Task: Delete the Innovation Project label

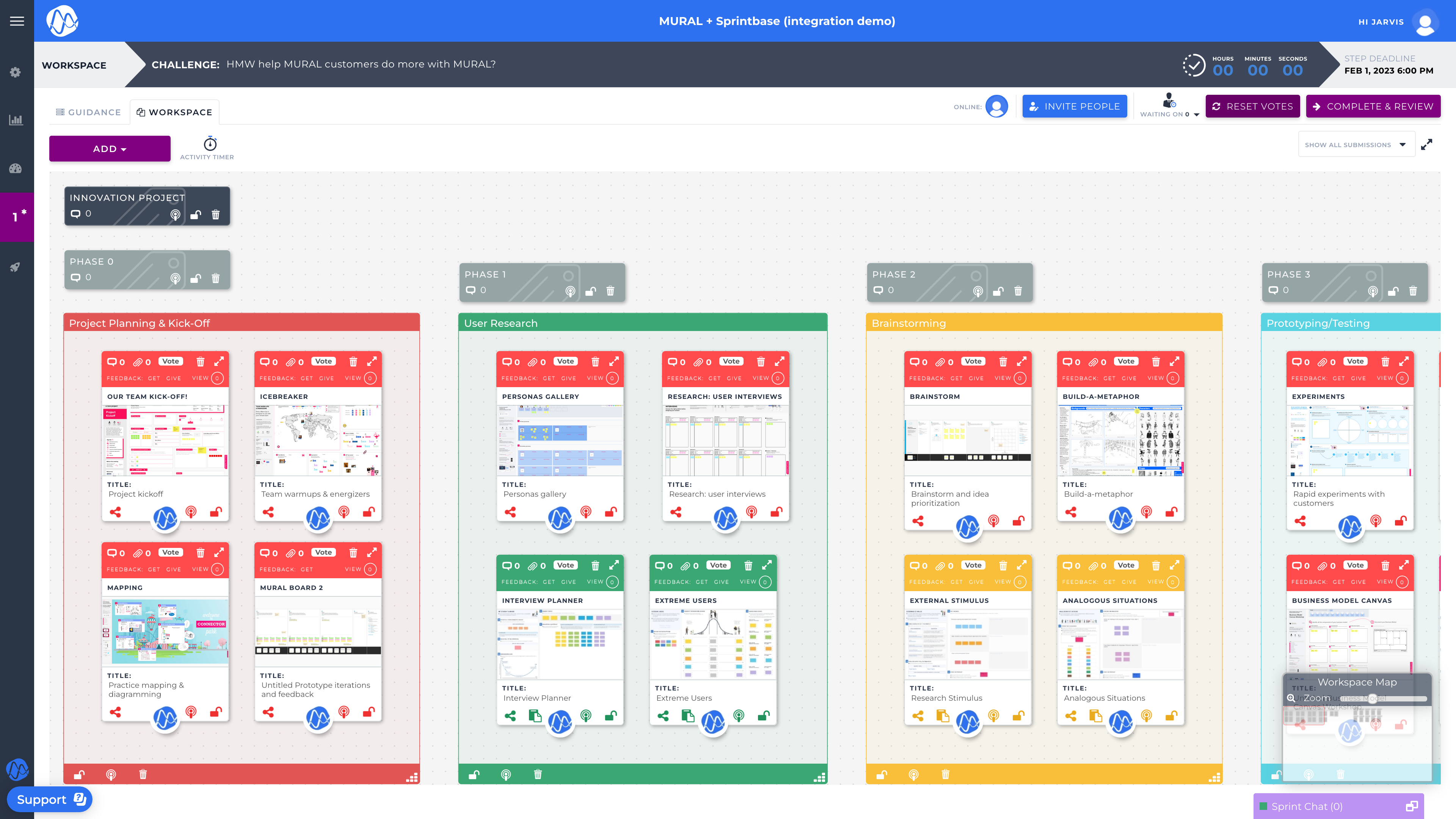Action: [215, 215]
